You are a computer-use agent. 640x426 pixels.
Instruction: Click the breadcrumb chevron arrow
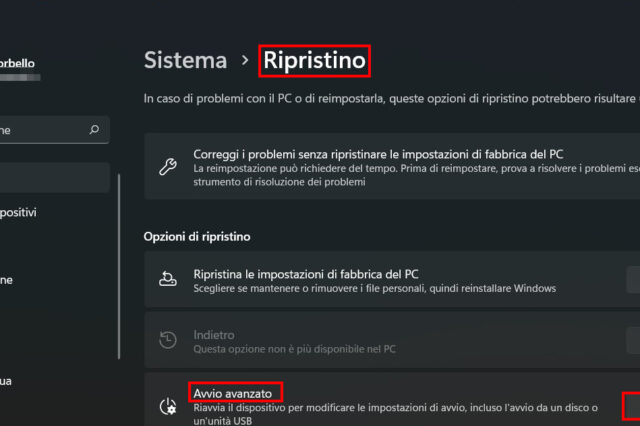click(x=245, y=61)
